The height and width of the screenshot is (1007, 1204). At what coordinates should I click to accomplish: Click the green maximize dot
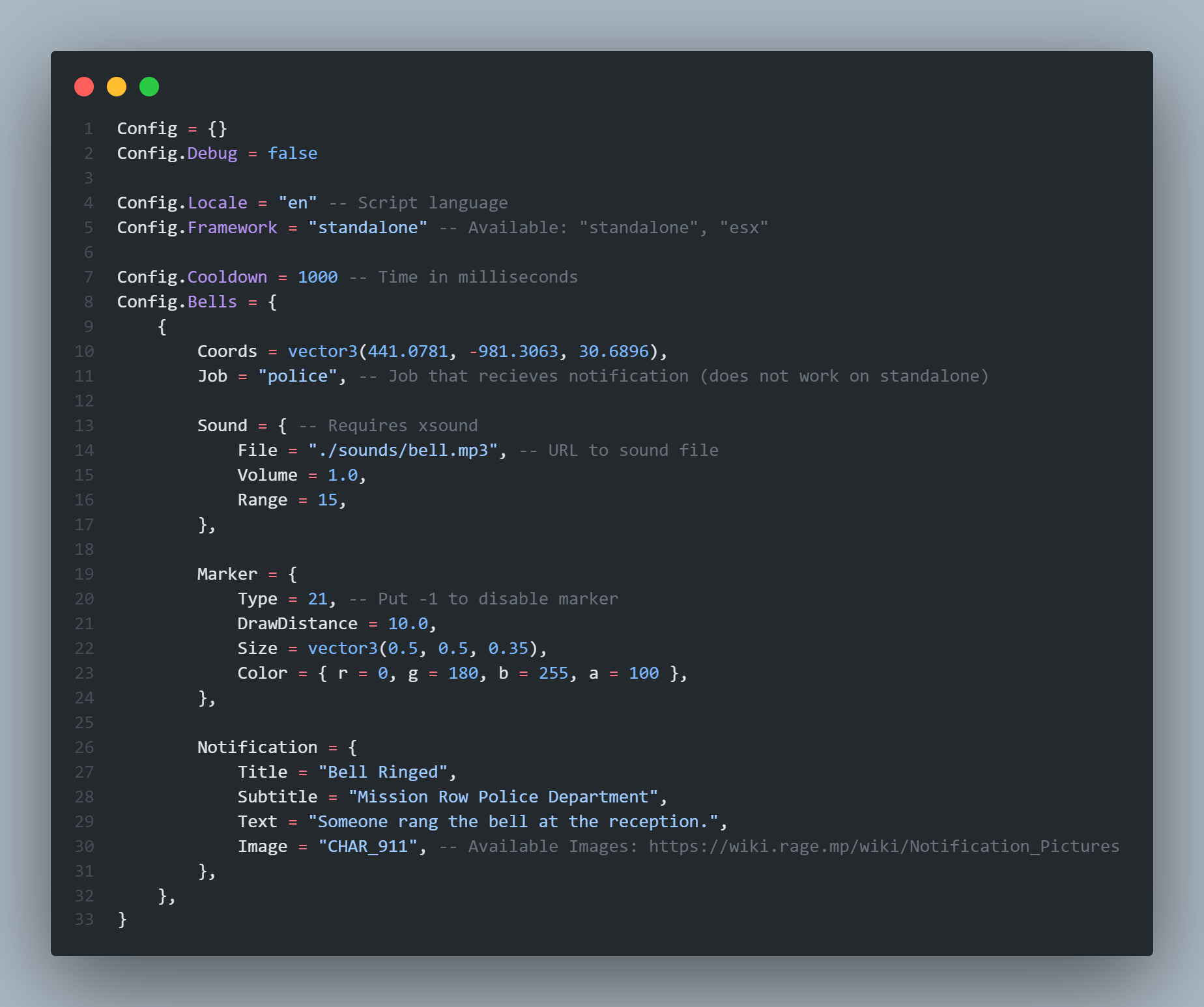click(x=149, y=87)
